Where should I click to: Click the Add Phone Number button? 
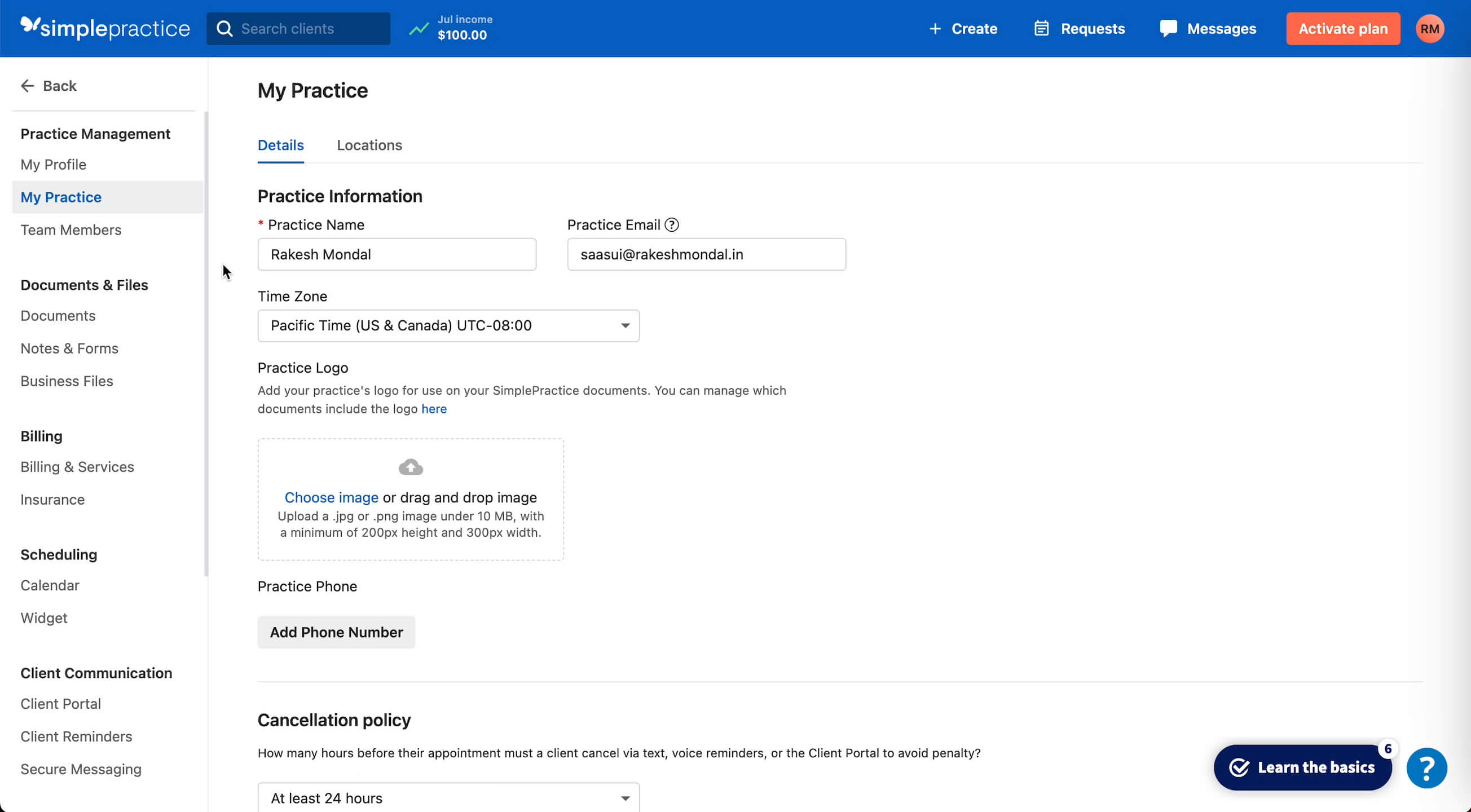point(336,632)
